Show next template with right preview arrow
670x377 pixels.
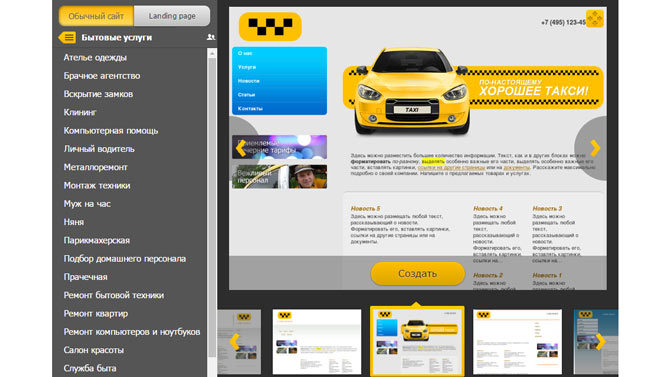click(x=595, y=148)
